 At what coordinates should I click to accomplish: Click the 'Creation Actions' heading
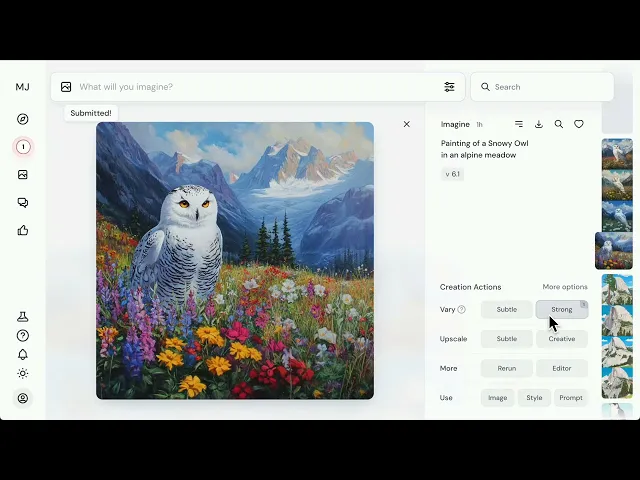470,287
